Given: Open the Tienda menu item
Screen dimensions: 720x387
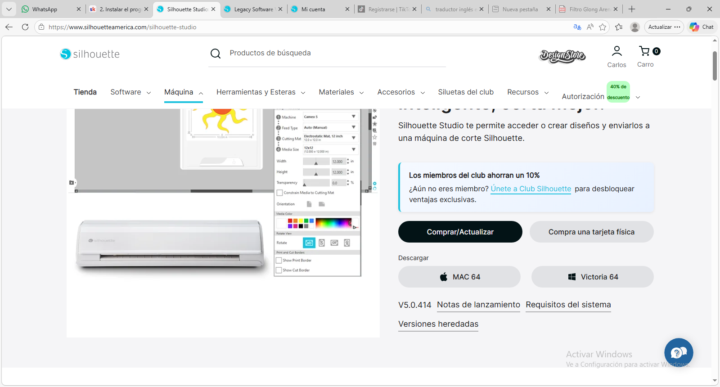Looking at the screenshot, I should [85, 92].
